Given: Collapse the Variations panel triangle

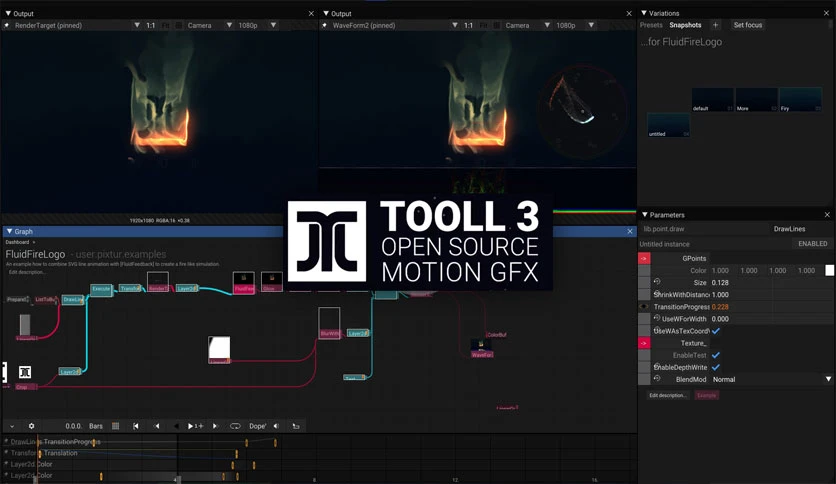Looking at the screenshot, I should [644, 13].
